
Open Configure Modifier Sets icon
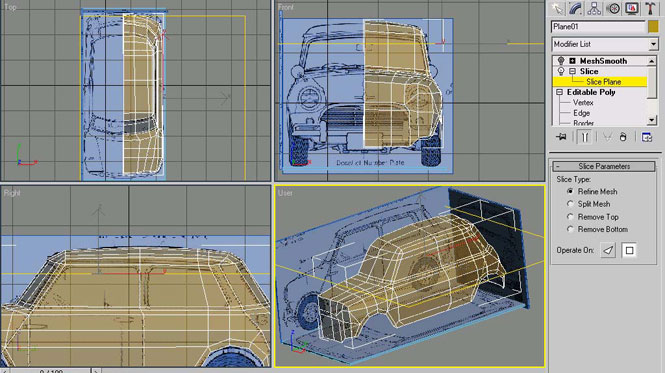pos(646,137)
